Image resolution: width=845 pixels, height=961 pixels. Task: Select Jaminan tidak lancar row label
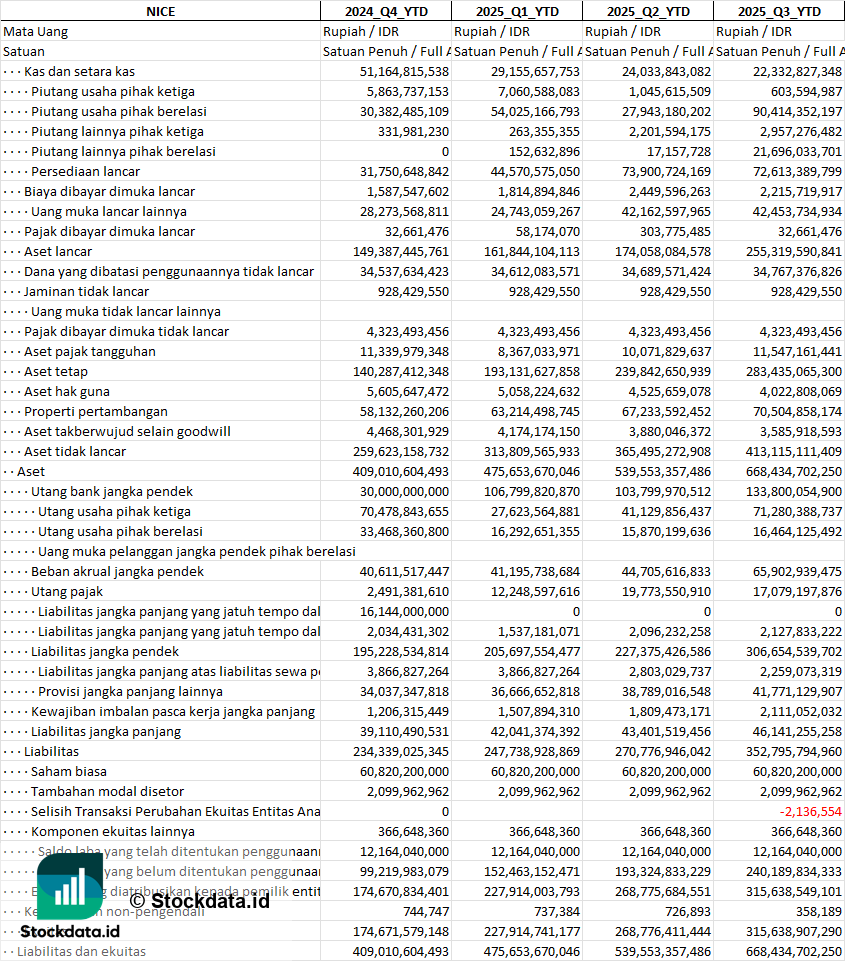[86, 292]
